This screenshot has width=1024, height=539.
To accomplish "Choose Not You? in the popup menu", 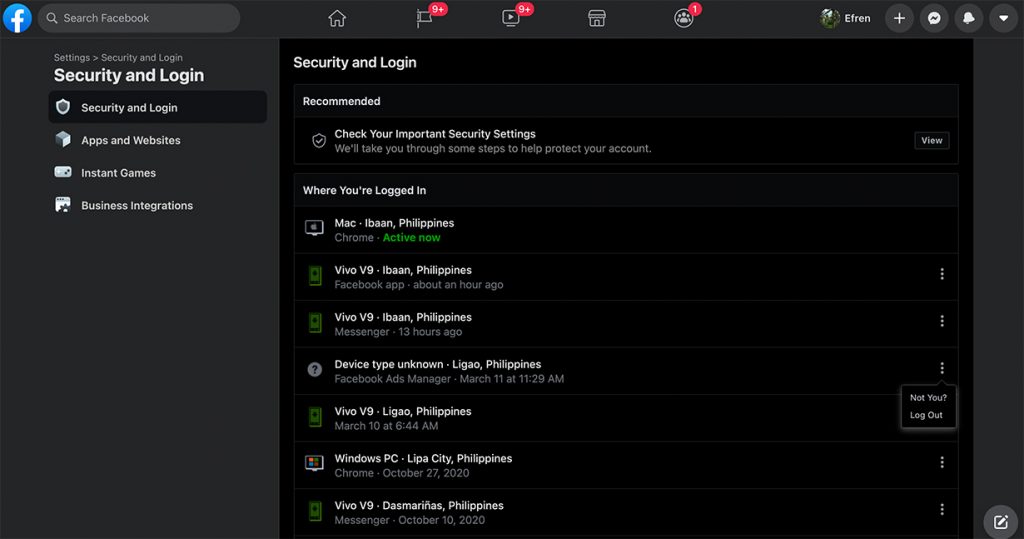I will (x=928, y=398).
